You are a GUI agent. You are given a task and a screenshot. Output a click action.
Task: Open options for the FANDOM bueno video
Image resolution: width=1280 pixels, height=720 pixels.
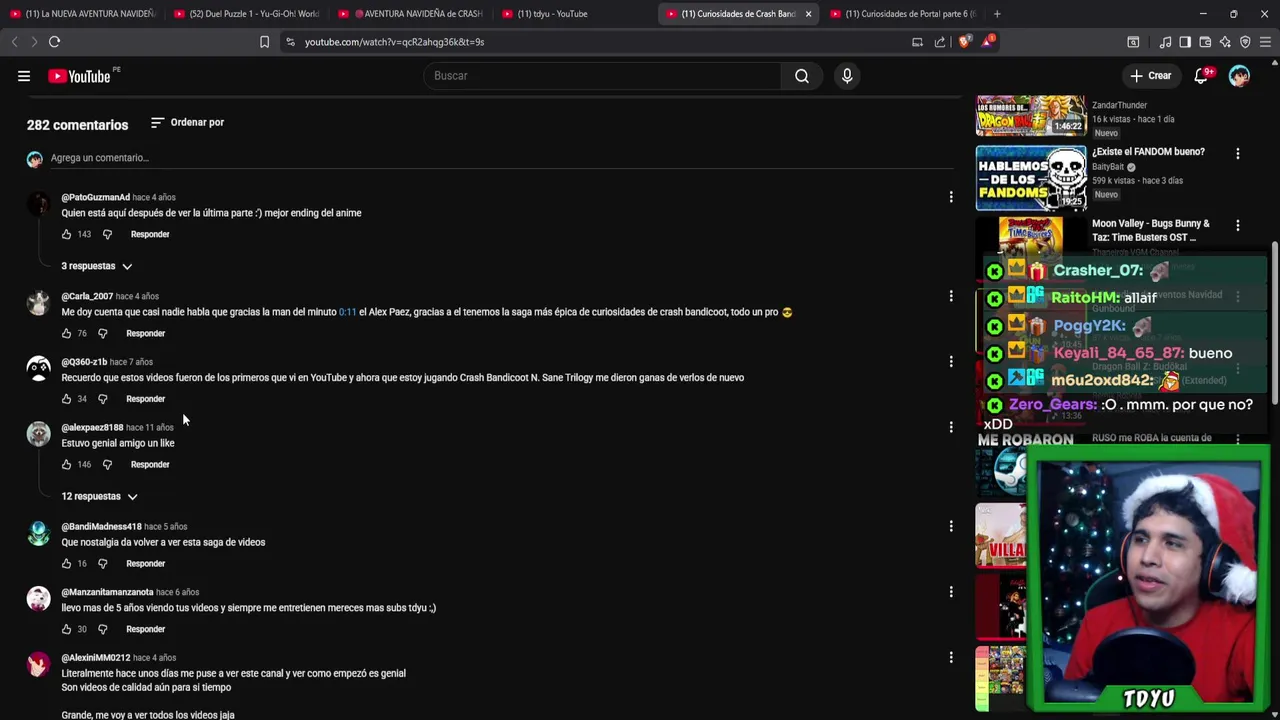[1238, 154]
